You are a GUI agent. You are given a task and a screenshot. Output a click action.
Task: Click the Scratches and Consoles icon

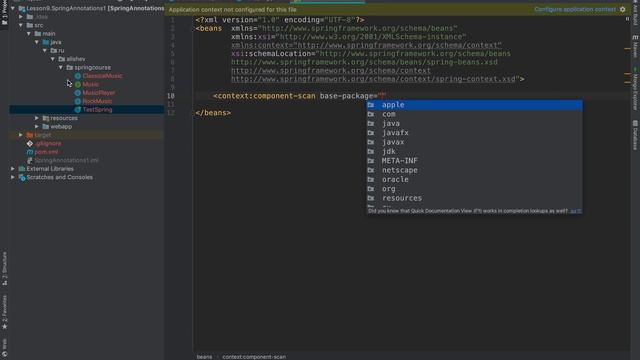[x=22, y=178]
